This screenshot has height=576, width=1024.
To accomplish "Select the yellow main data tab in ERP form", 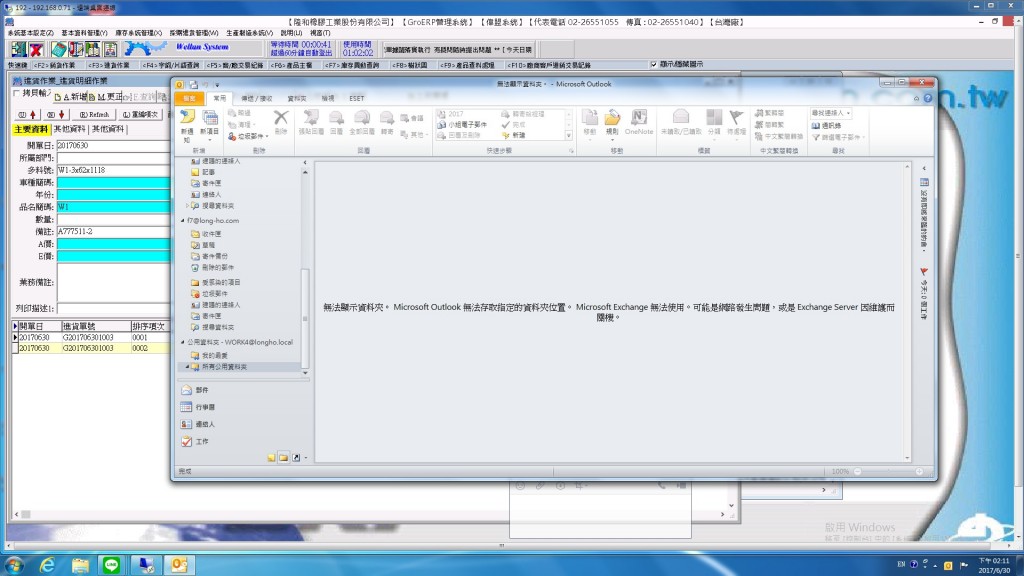I will 31,129.
